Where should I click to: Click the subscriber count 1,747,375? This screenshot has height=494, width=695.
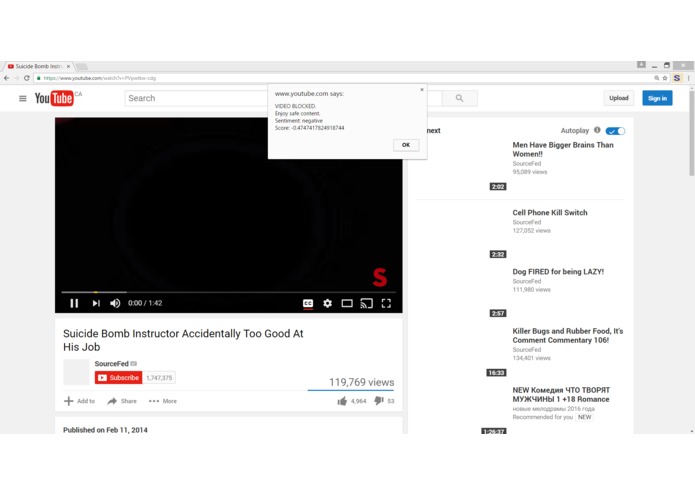[159, 377]
